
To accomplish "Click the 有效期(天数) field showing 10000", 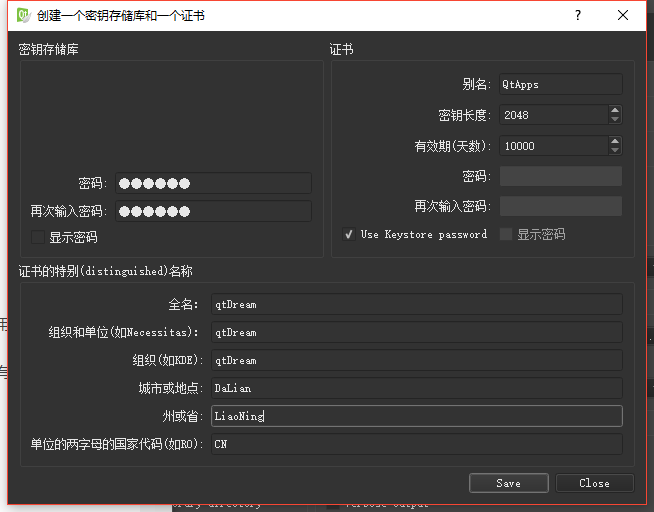I will point(553,146).
